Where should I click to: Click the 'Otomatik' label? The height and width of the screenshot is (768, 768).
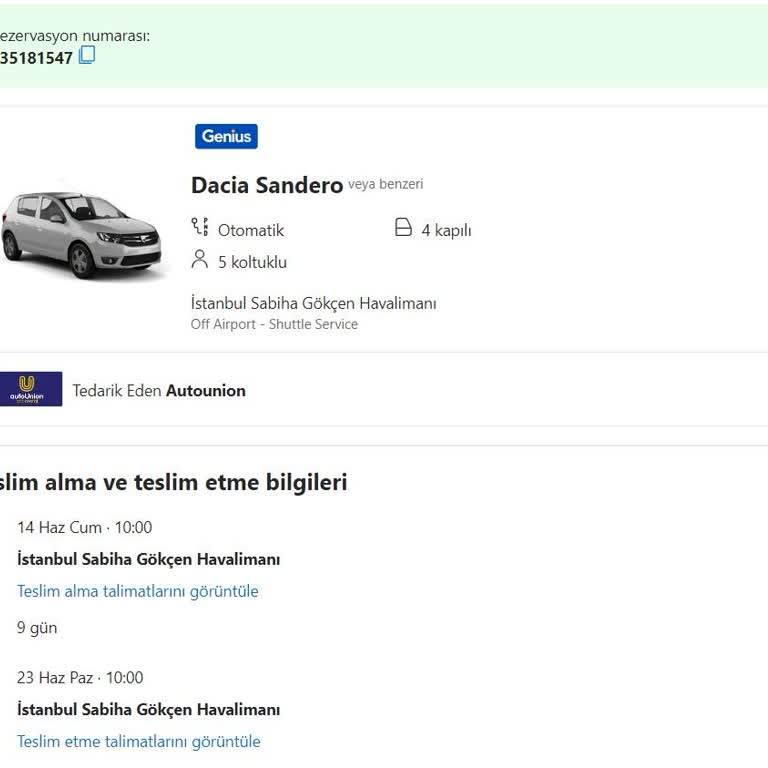(x=251, y=230)
